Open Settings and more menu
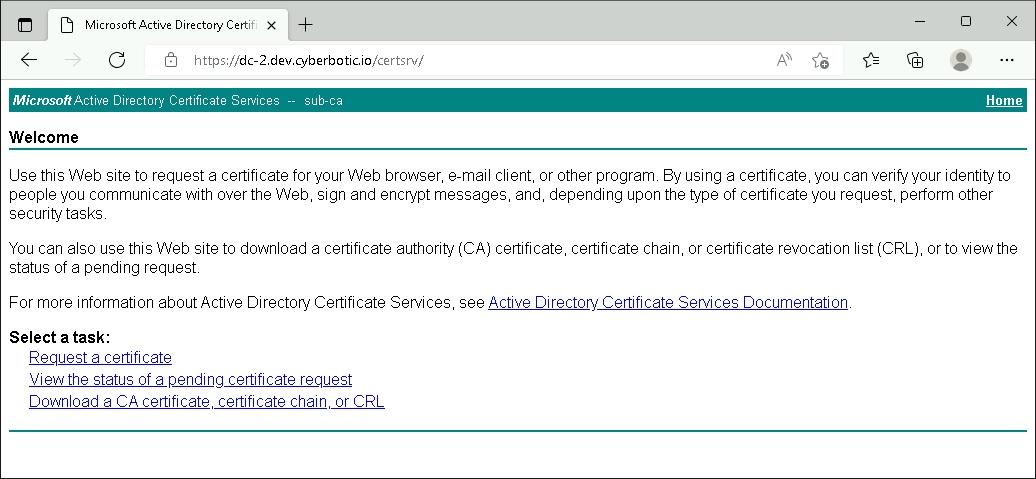The height and width of the screenshot is (479, 1036). [x=1007, y=60]
